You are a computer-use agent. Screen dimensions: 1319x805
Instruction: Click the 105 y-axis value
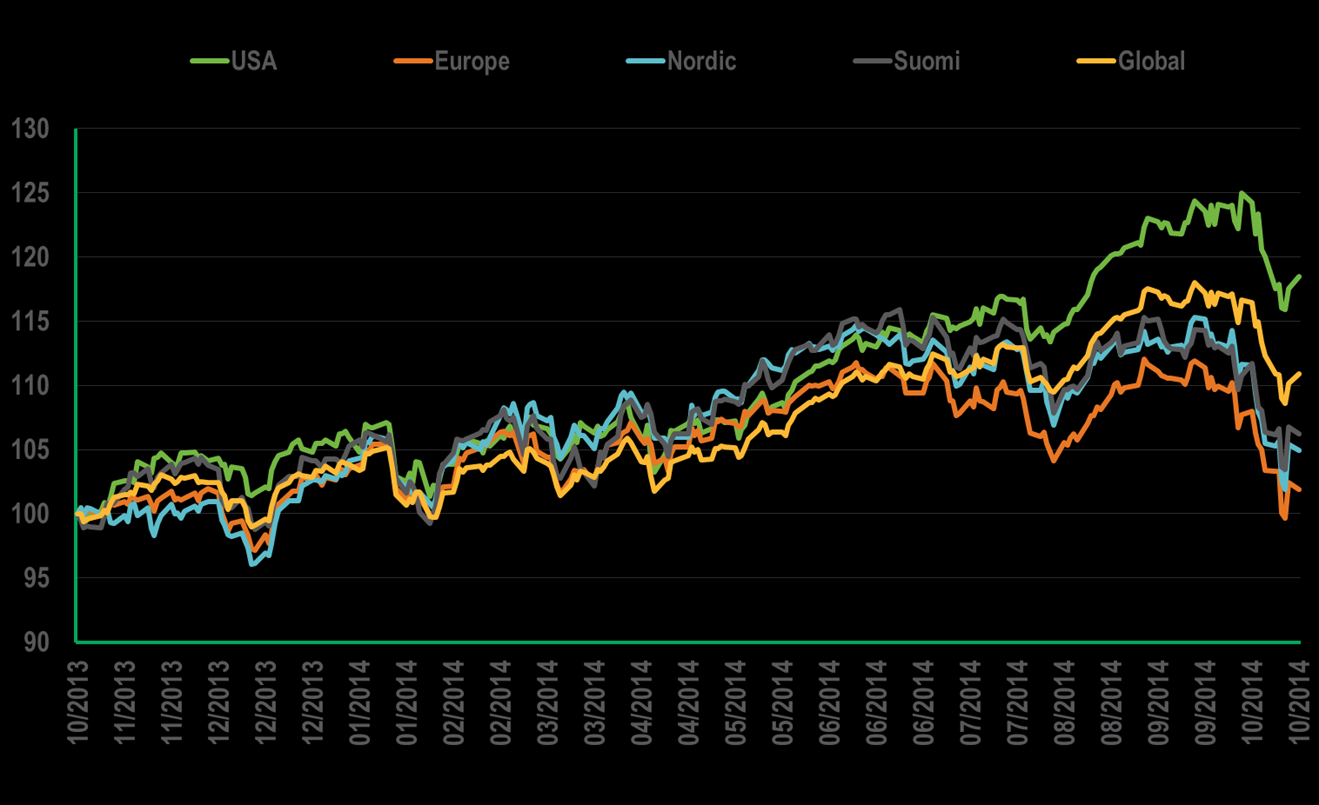pyautogui.click(x=28, y=449)
